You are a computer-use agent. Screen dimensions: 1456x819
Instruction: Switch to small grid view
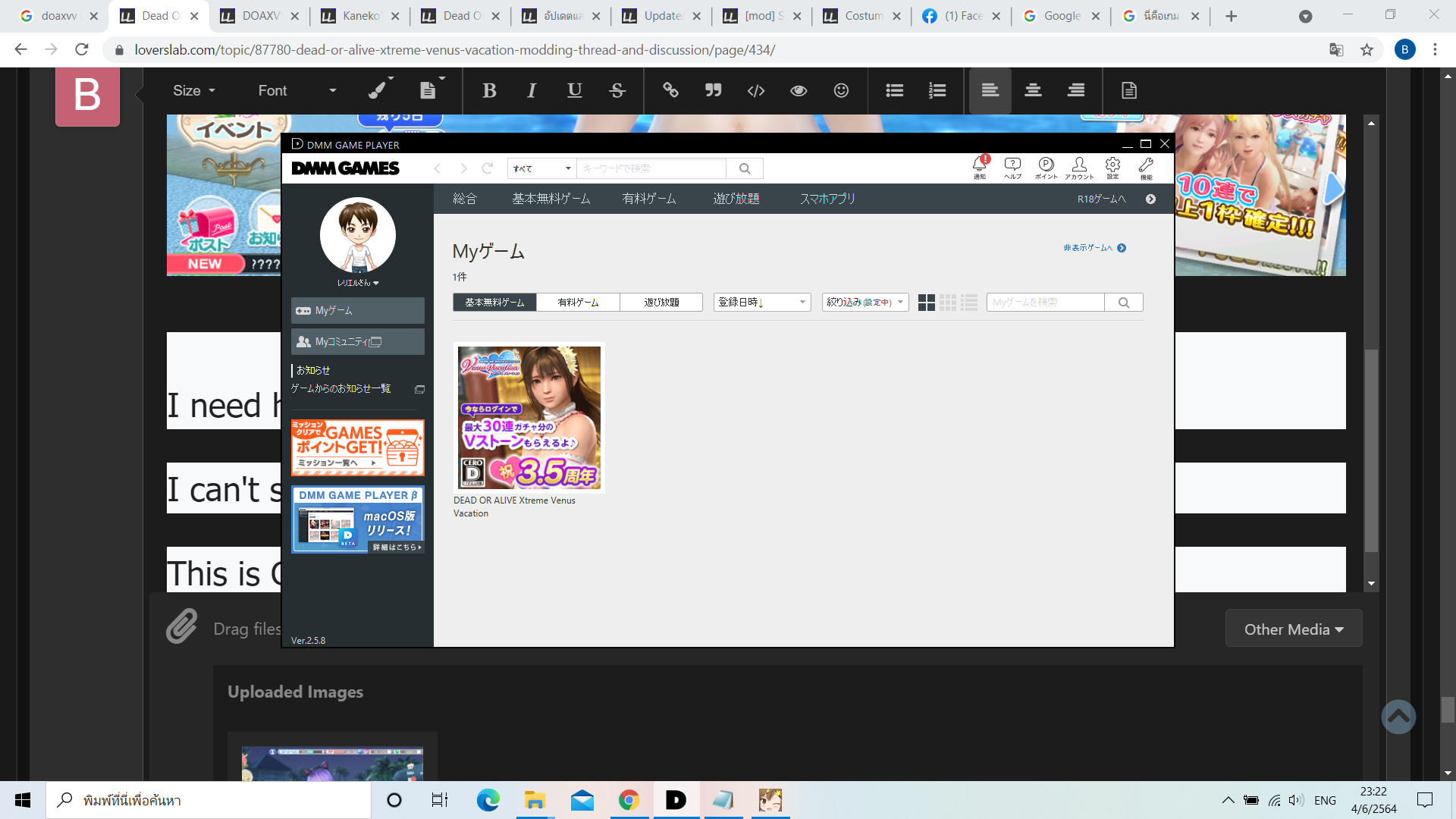click(x=948, y=303)
